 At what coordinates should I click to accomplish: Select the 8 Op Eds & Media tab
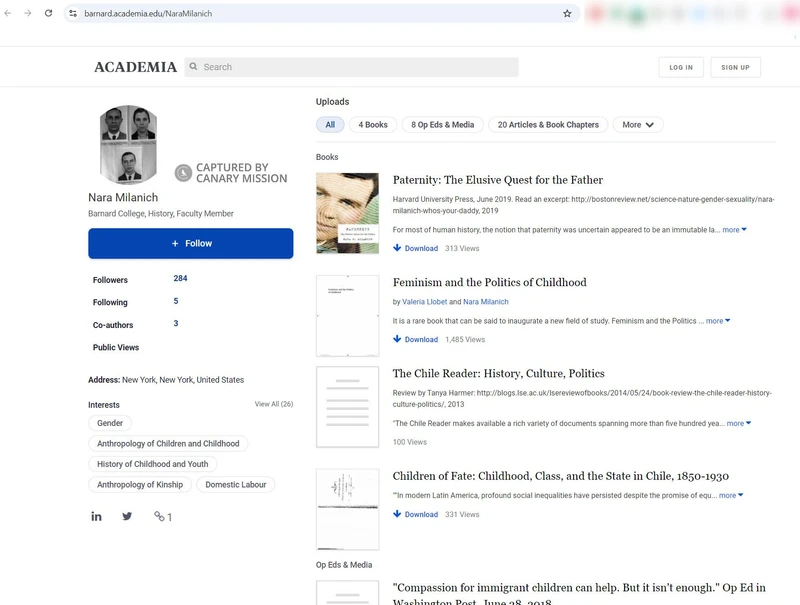pyautogui.click(x=442, y=125)
